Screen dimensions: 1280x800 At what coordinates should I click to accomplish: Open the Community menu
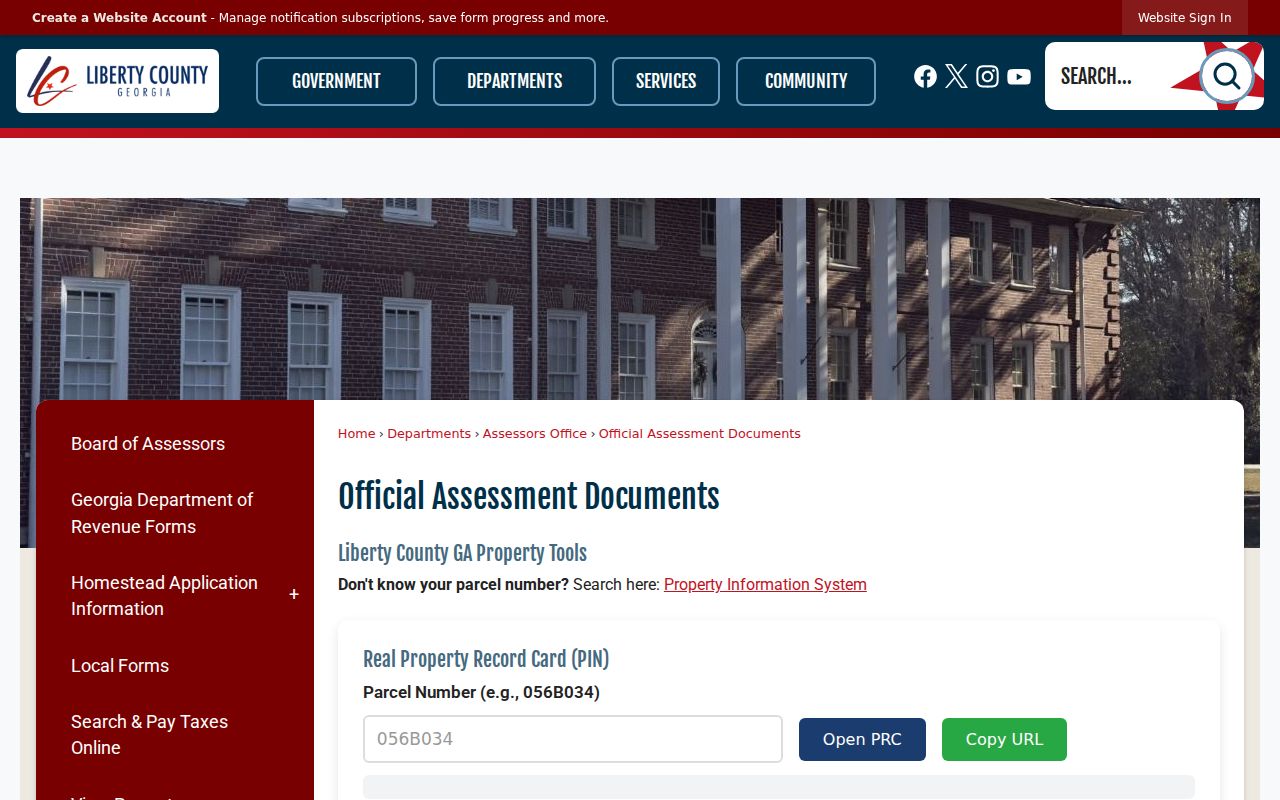(806, 81)
